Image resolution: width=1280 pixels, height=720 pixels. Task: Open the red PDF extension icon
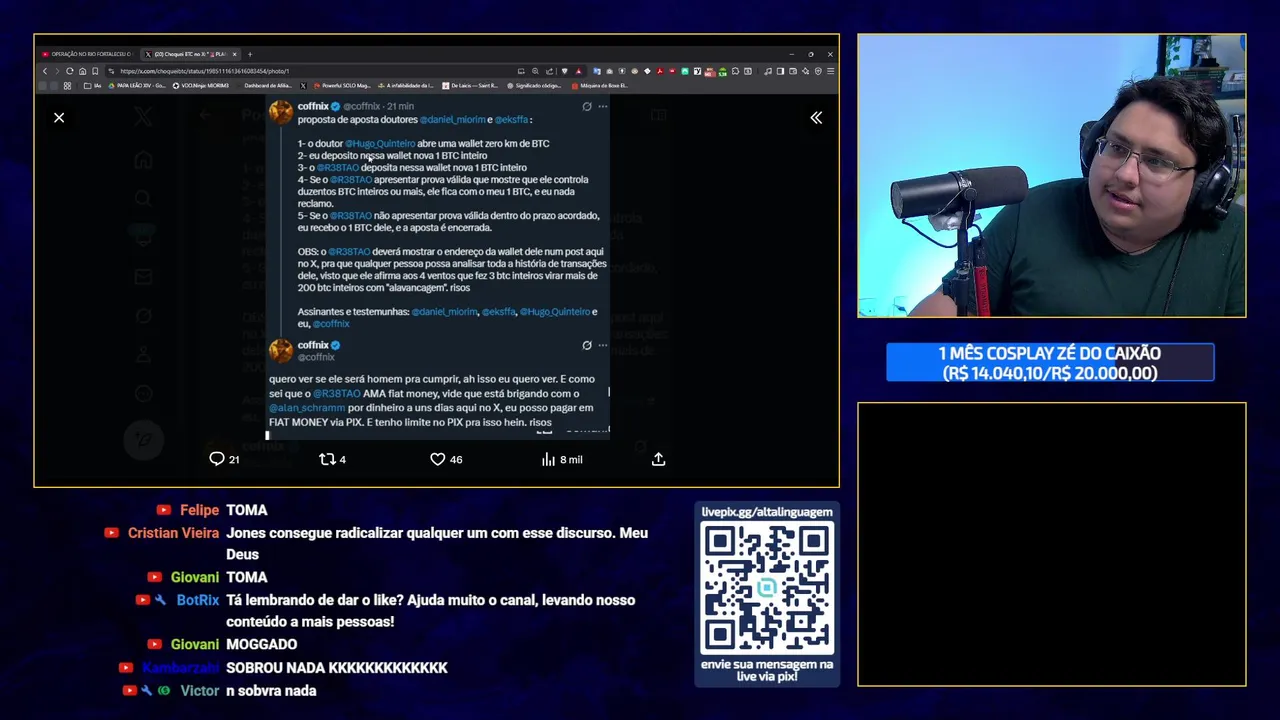(x=660, y=71)
